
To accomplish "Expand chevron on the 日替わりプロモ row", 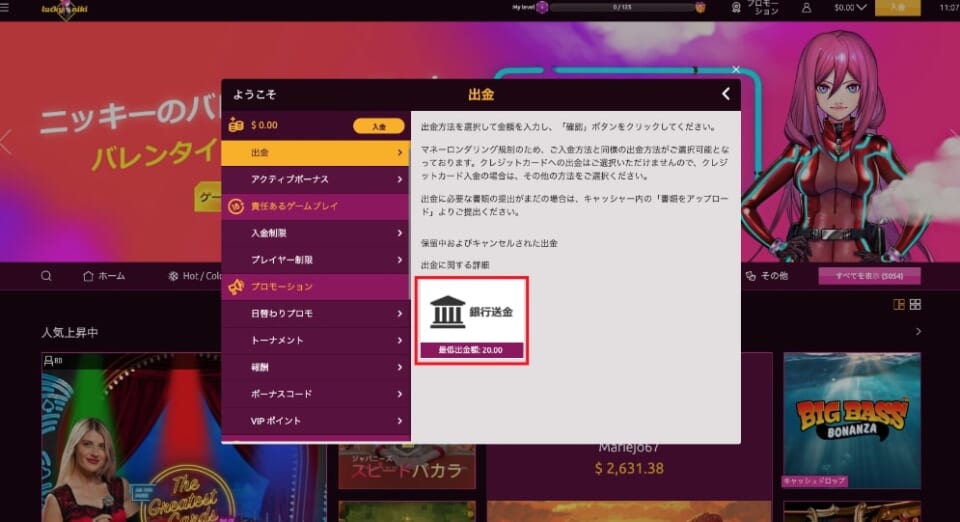I will coord(400,313).
